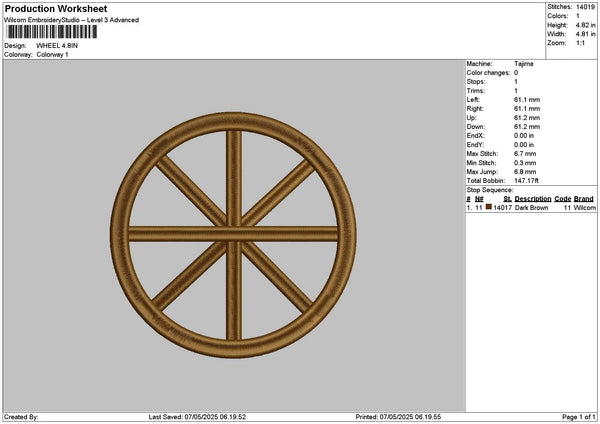This screenshot has width=600, height=424.
Task: Select the Brand column header
Action: pyautogui.click(x=584, y=199)
